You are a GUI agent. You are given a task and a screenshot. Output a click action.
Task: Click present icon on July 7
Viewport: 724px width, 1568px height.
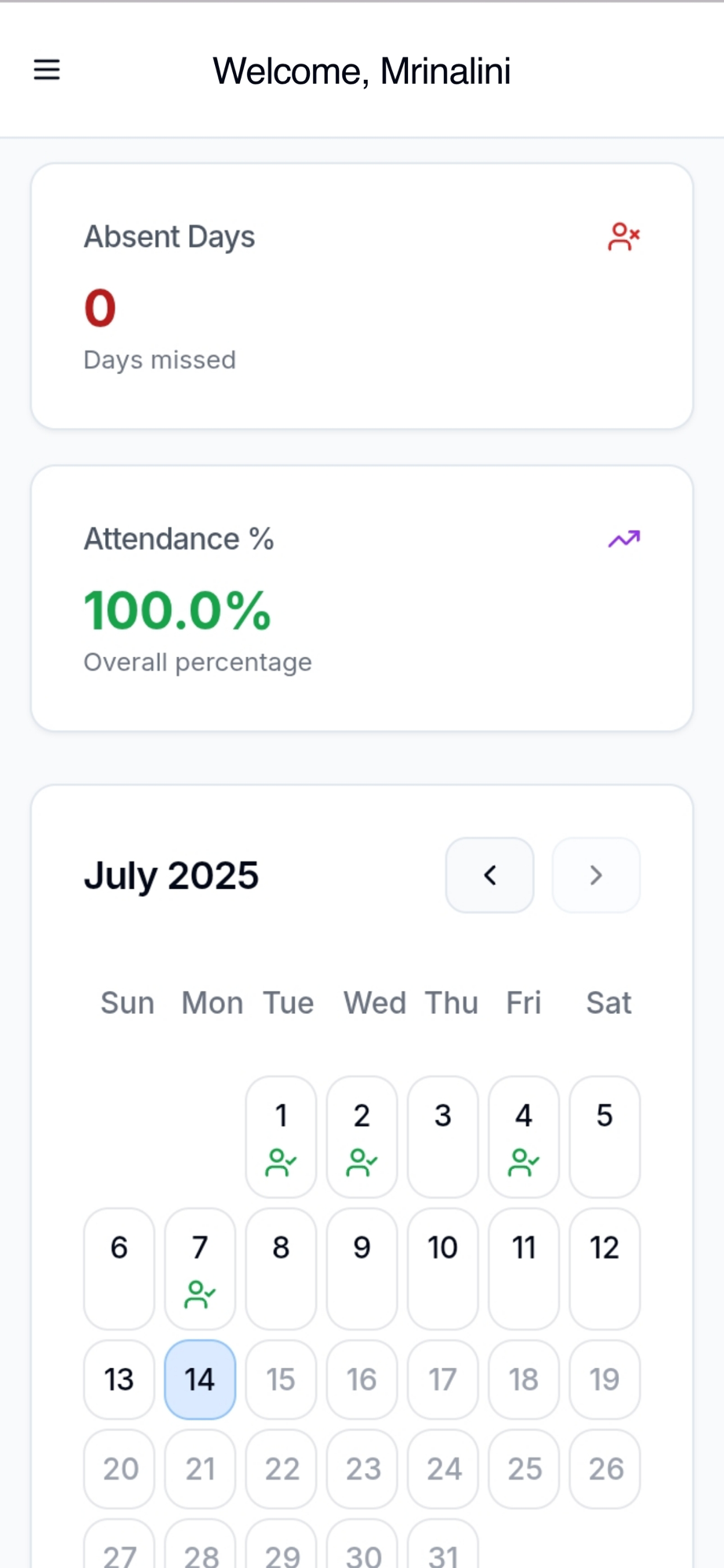(x=200, y=1294)
